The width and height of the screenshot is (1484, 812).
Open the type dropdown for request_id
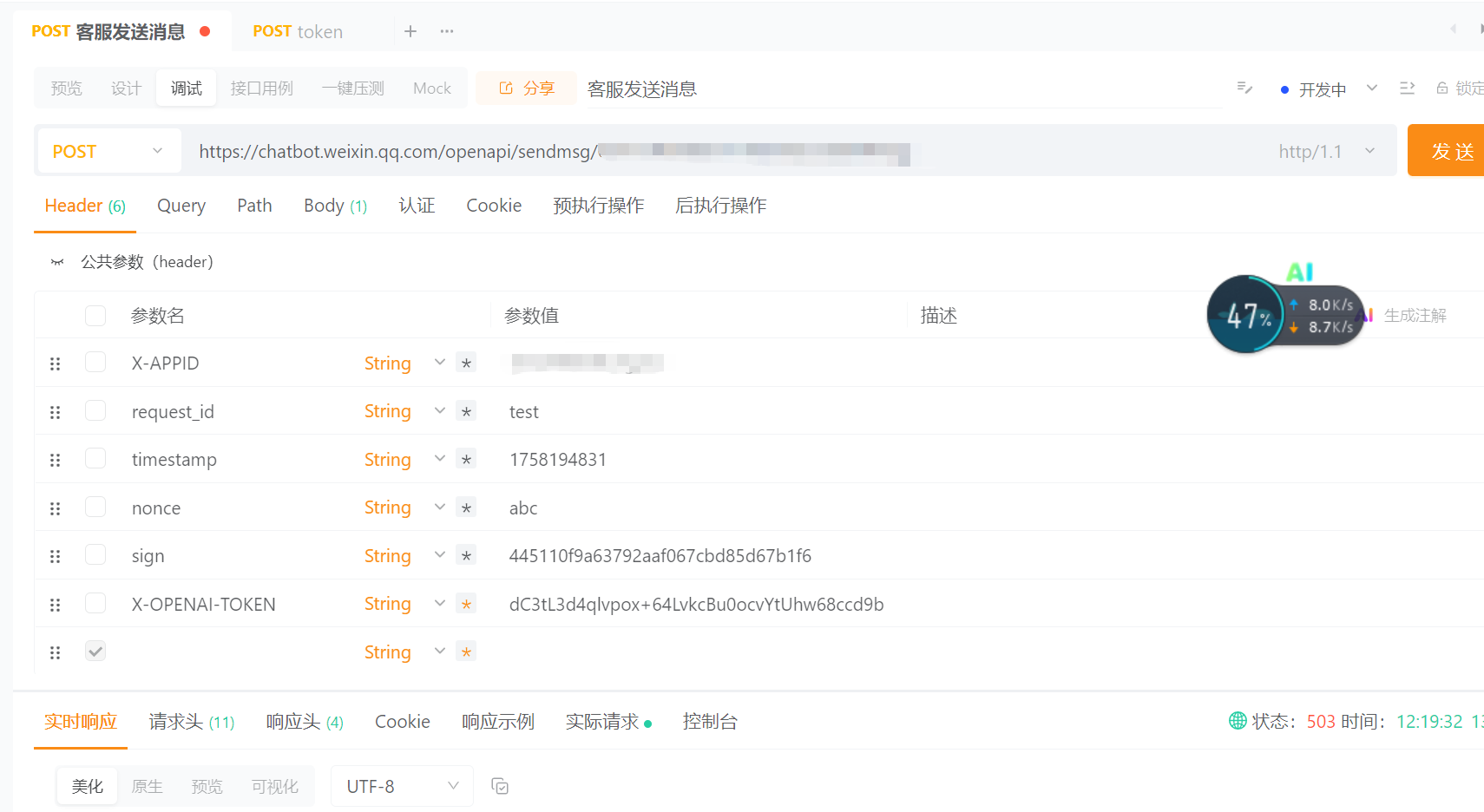click(x=404, y=411)
